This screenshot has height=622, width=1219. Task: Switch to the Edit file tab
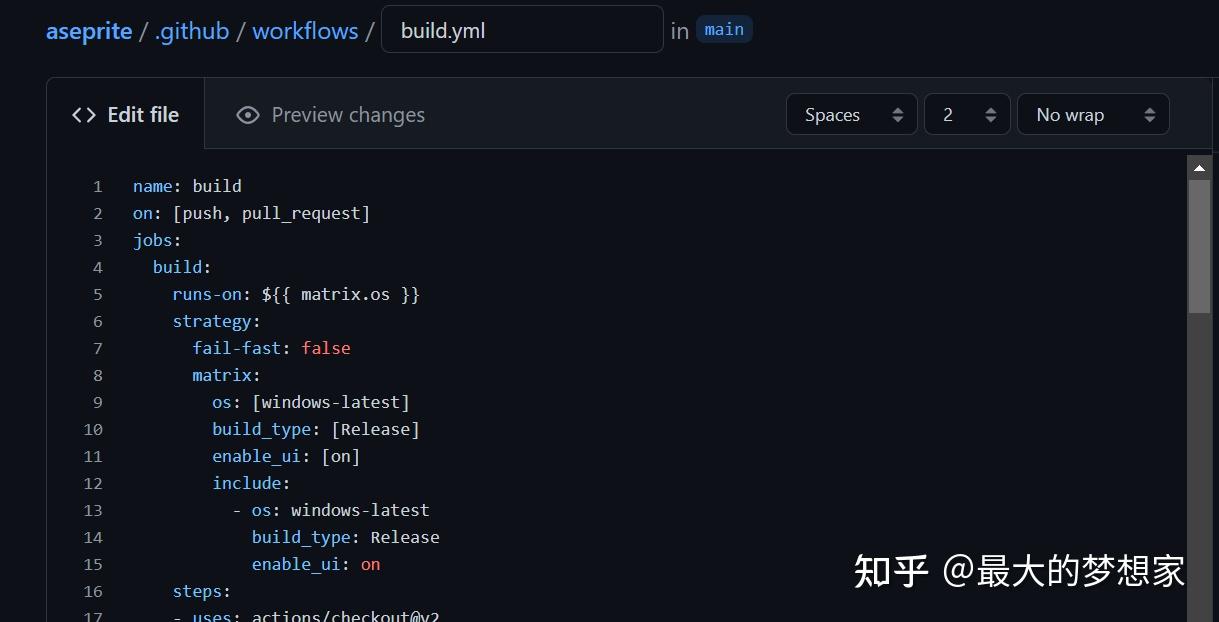coord(126,115)
